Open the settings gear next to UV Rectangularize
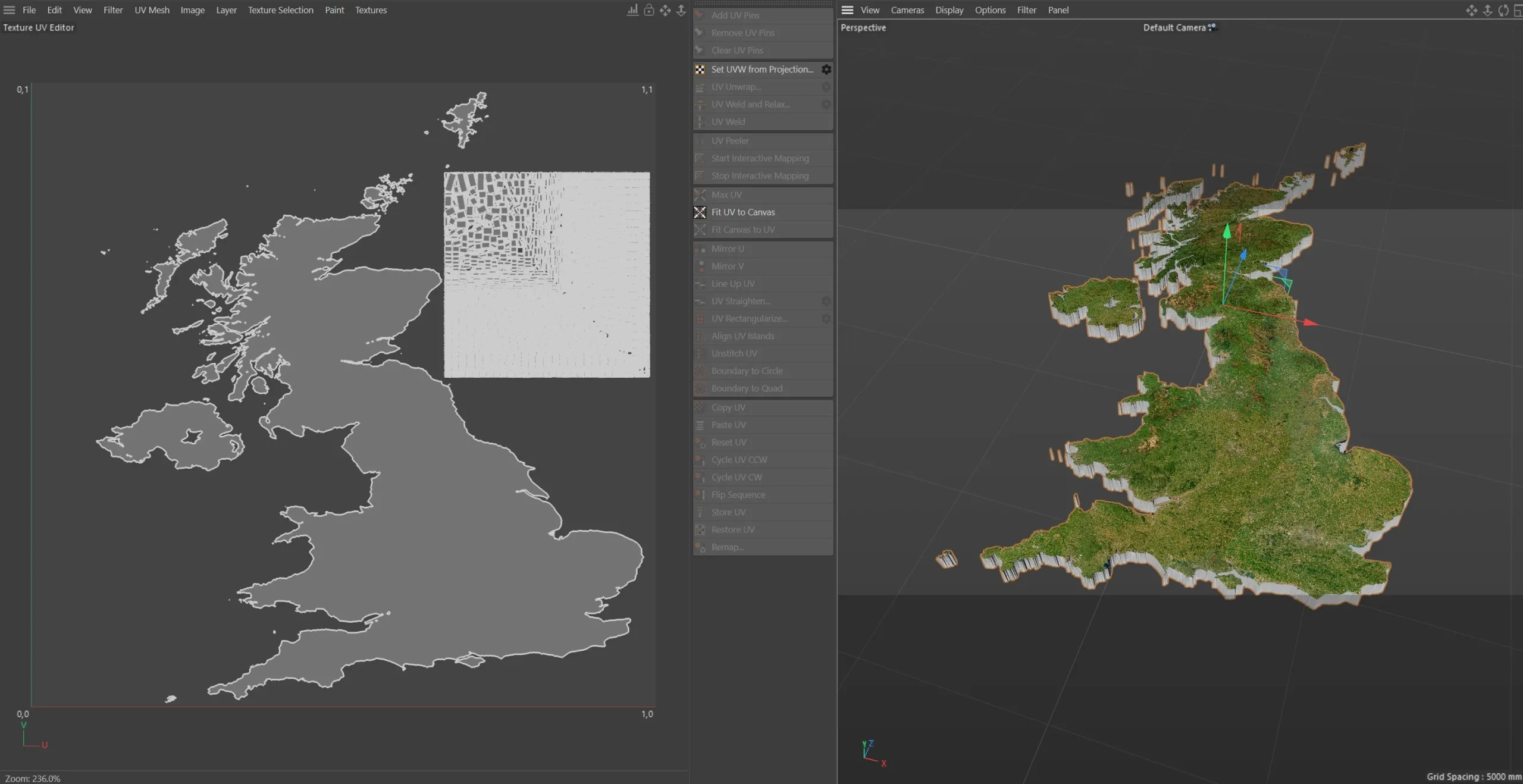1523x784 pixels. point(826,318)
